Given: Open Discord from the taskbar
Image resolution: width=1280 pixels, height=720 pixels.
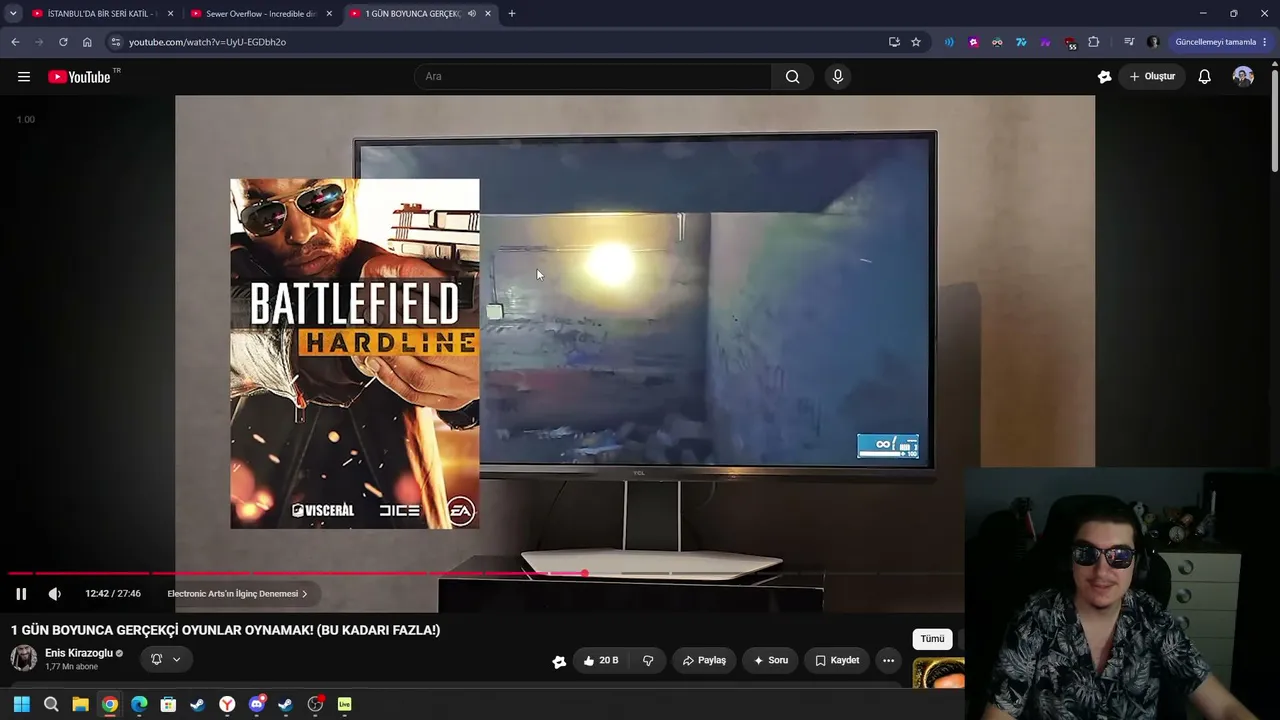Looking at the screenshot, I should coord(257,704).
